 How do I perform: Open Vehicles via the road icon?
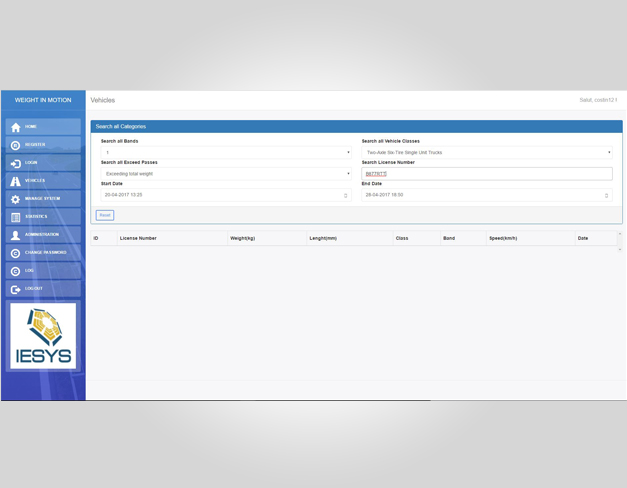click(x=15, y=181)
